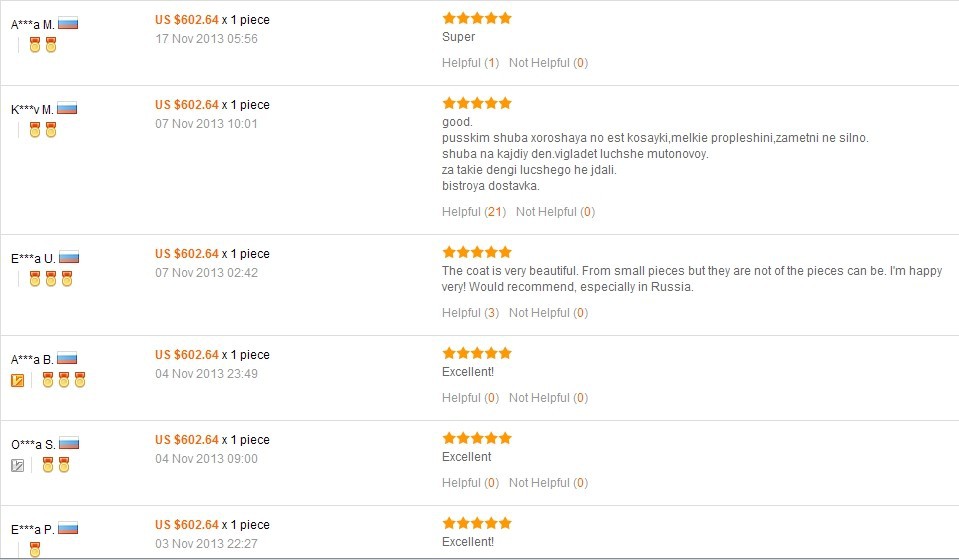
Task: Click the gray member badge under O***a S.
Action: tap(18, 465)
